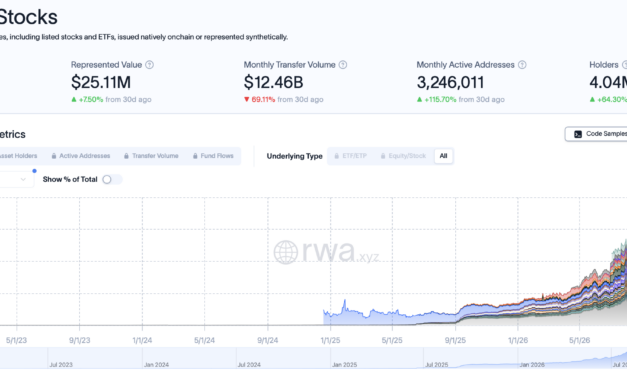Screen dimensions: 627x376
Task: Select the All underlying type option
Action: click(x=443, y=156)
